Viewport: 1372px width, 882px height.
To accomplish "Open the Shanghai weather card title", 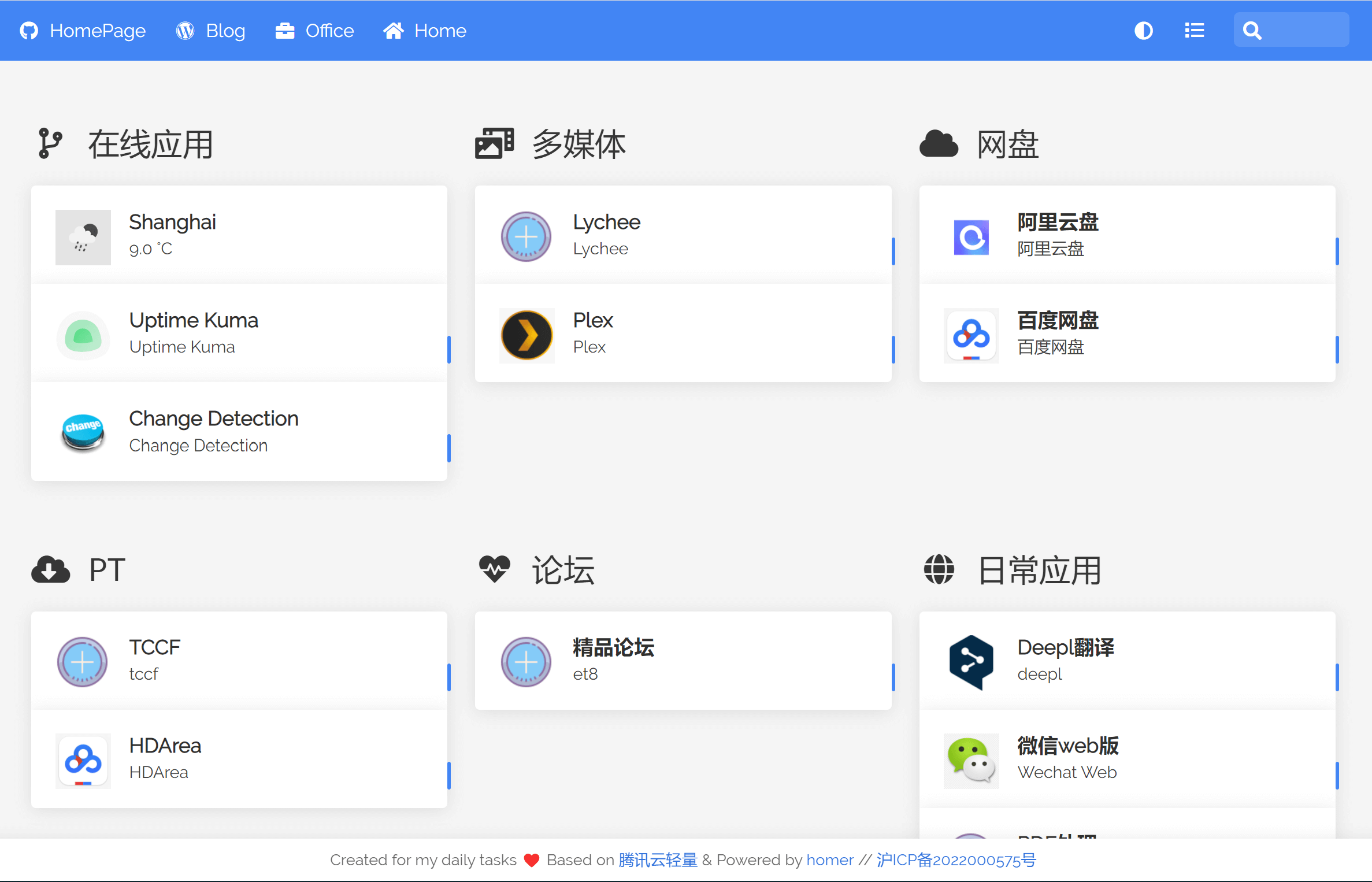I will [x=172, y=222].
